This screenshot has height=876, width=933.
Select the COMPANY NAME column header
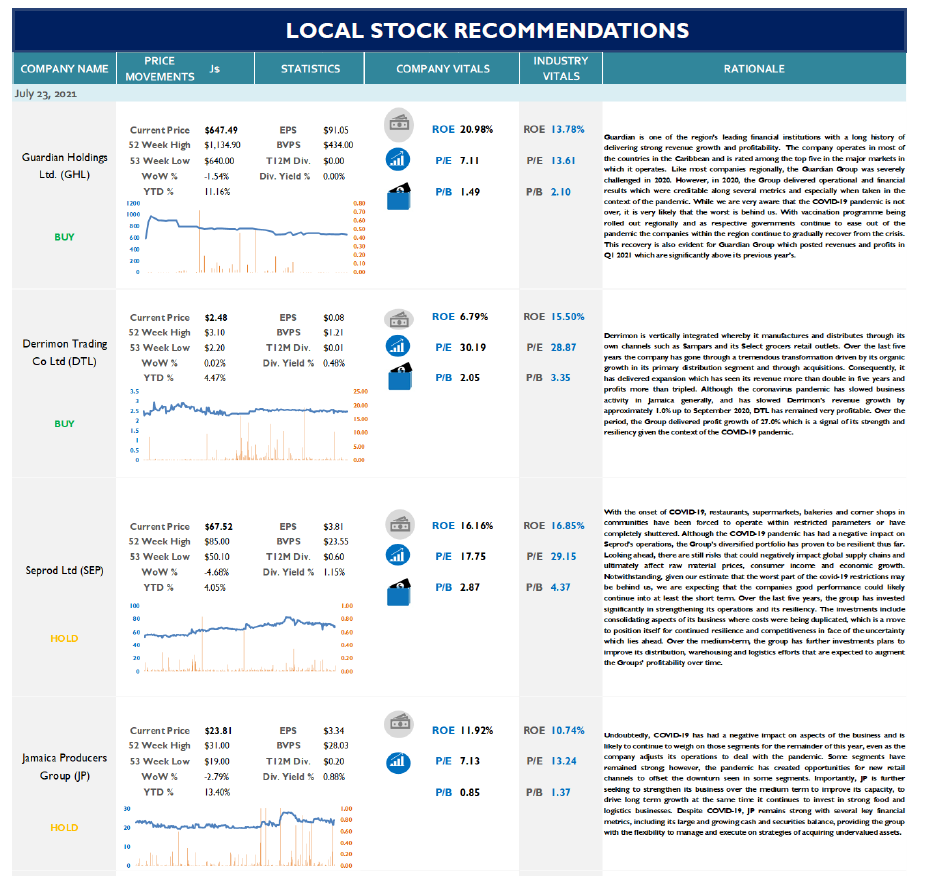[64, 69]
